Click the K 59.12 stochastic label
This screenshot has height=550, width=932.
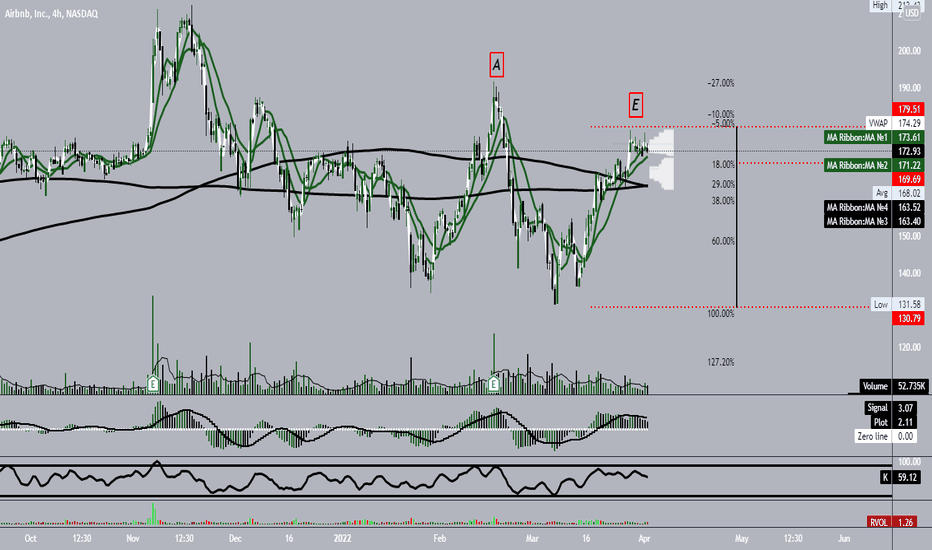901,477
